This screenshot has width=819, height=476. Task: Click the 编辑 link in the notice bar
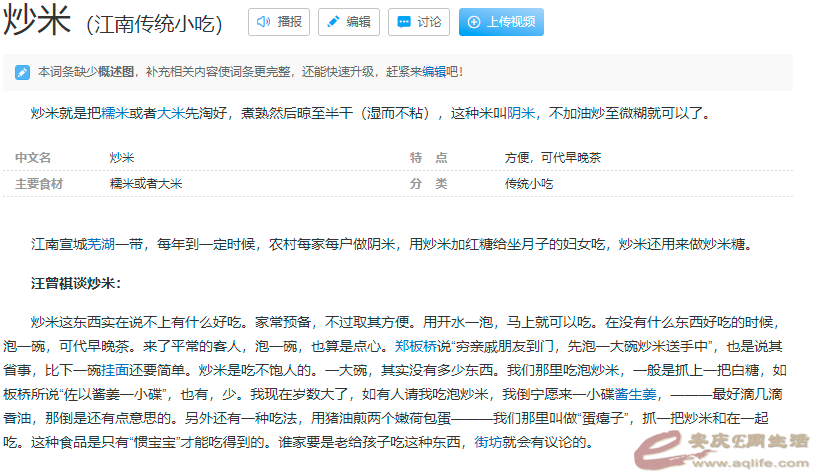(x=433, y=72)
